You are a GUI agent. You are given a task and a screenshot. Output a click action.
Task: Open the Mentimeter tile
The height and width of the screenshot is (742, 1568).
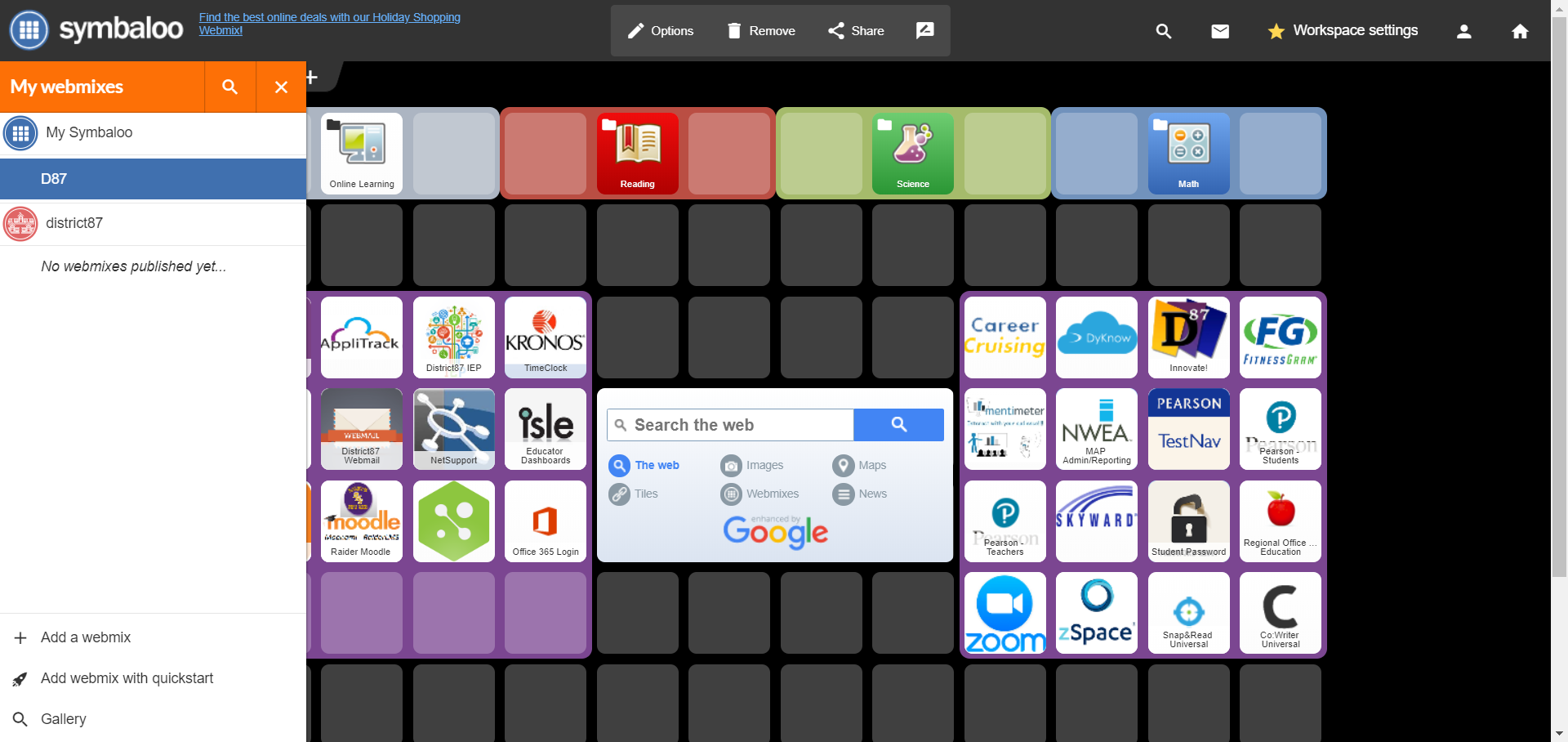pyautogui.click(x=1004, y=429)
